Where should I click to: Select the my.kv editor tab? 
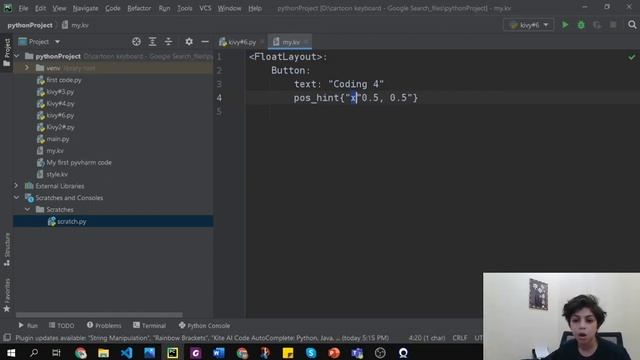pos(291,42)
